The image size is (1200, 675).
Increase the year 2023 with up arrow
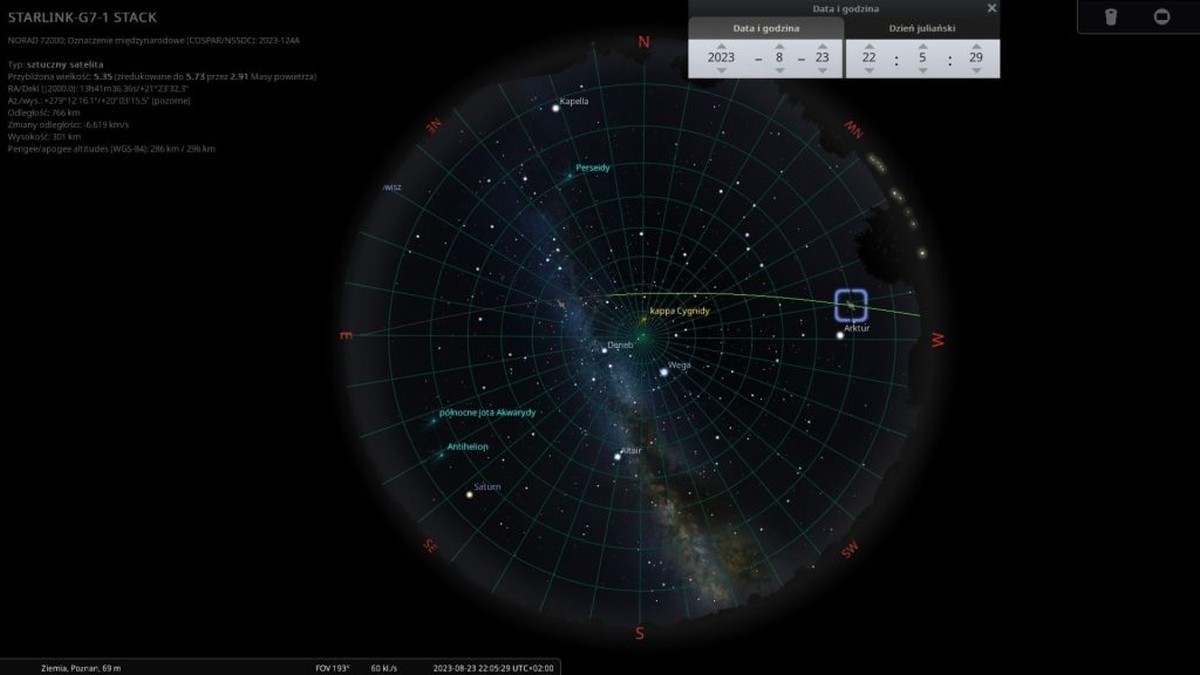pyautogui.click(x=721, y=46)
